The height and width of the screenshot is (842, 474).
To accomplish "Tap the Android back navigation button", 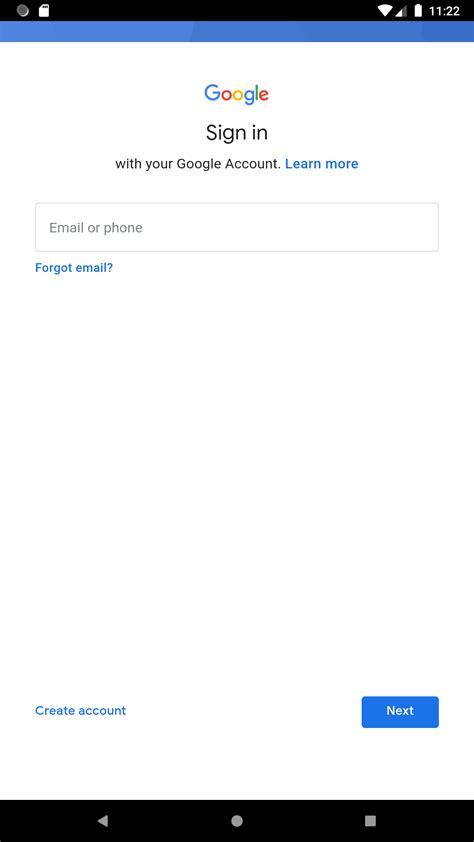I will pos(103,821).
